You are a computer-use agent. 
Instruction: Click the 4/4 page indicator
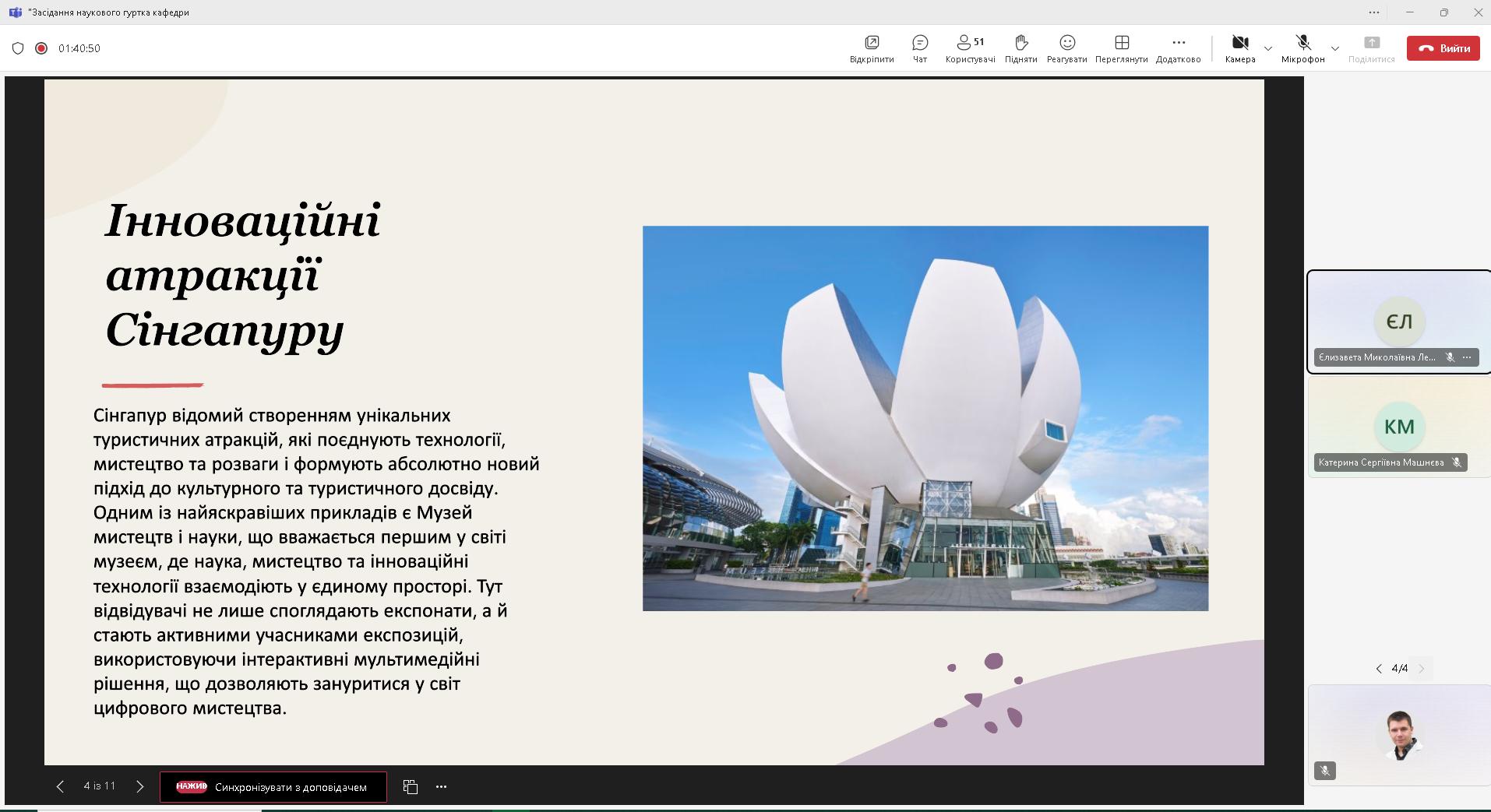pos(1400,668)
